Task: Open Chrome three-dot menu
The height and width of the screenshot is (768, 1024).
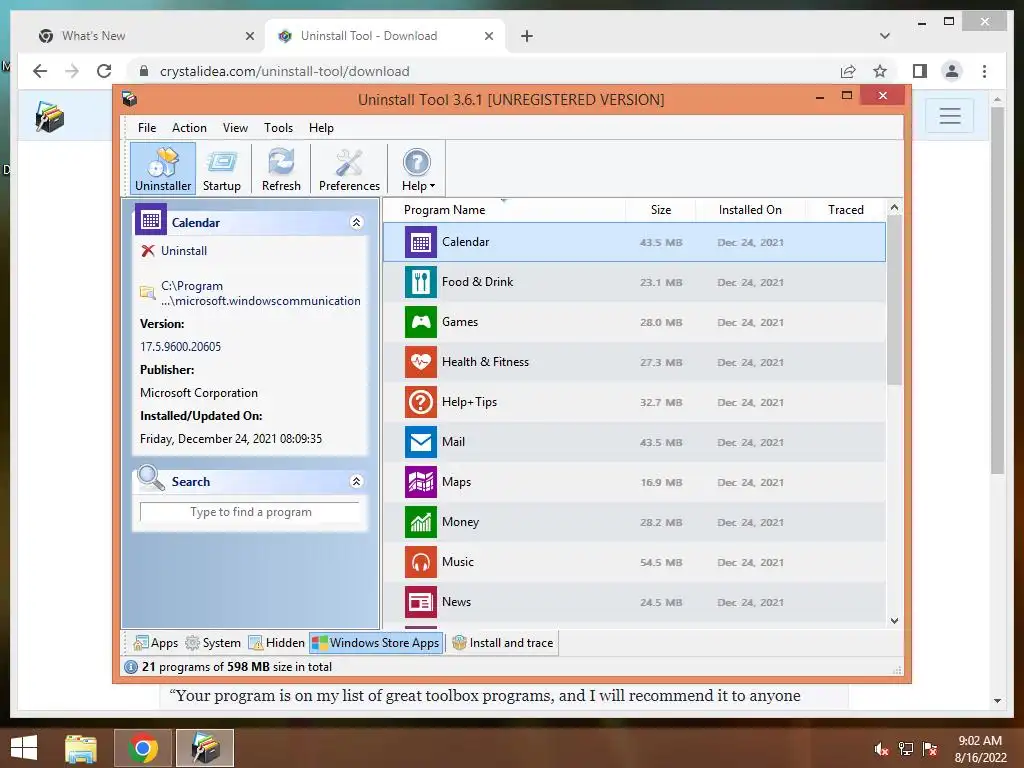Action: point(984,71)
